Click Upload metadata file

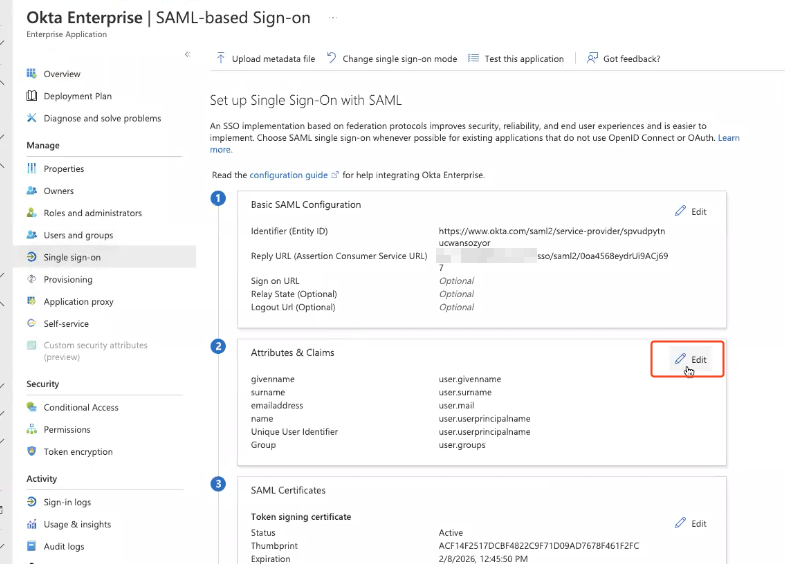click(265, 59)
